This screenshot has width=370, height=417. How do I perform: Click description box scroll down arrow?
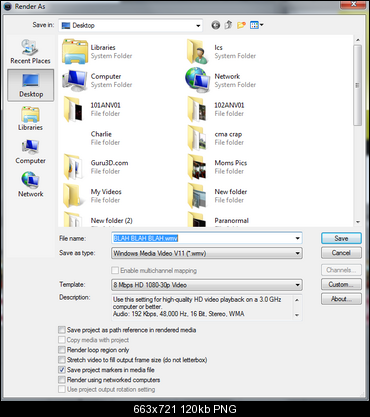[297, 315]
